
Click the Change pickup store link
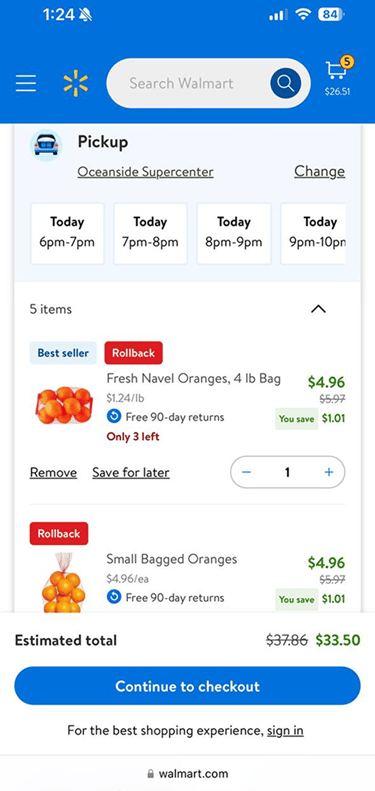point(319,172)
